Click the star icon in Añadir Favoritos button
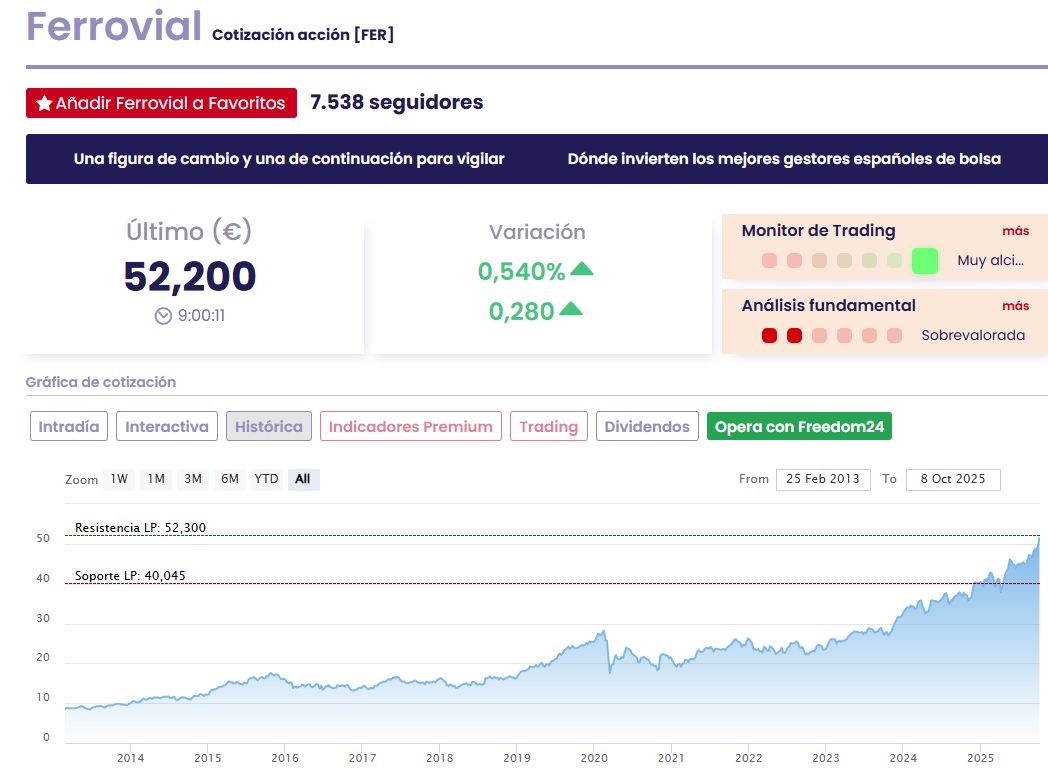The height and width of the screenshot is (778, 1048). click(45, 103)
